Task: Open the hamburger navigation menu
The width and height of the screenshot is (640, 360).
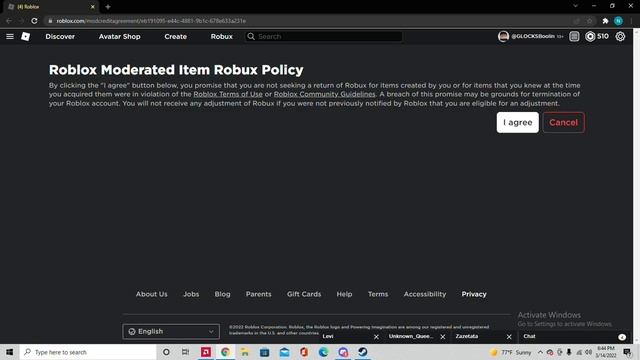Action: pyautogui.click(x=10, y=36)
